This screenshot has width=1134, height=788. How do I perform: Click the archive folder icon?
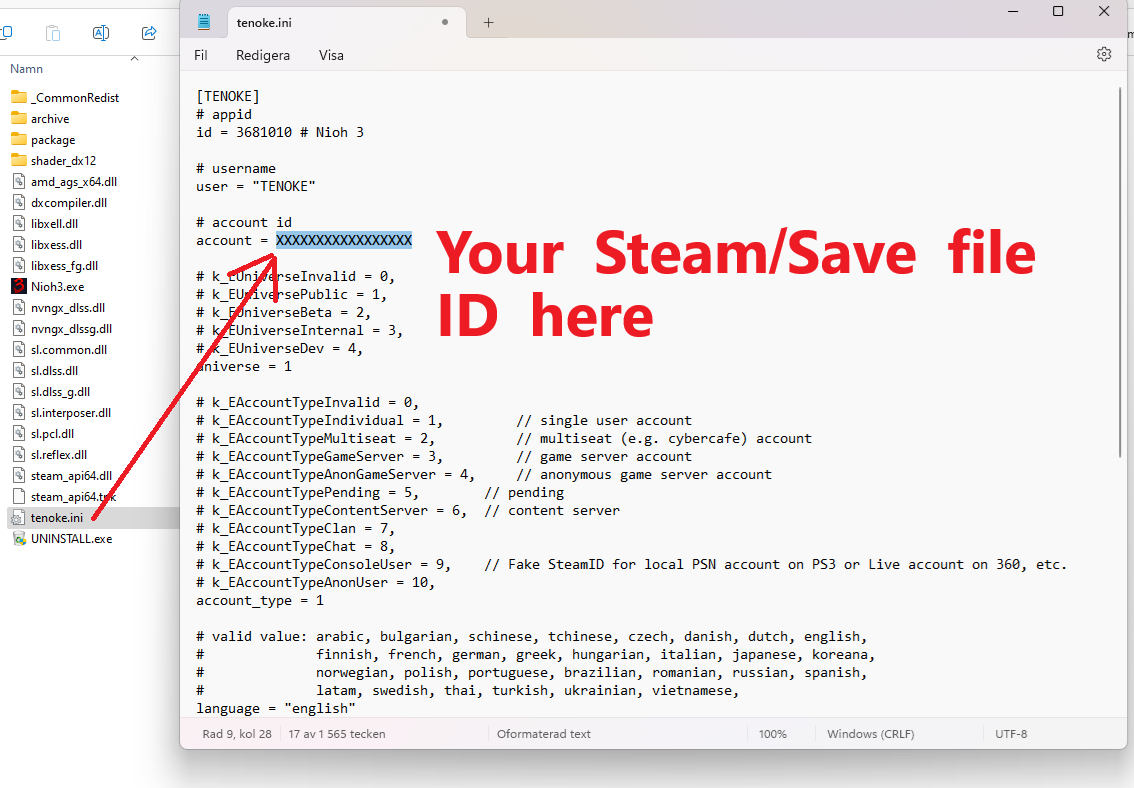[x=19, y=118]
